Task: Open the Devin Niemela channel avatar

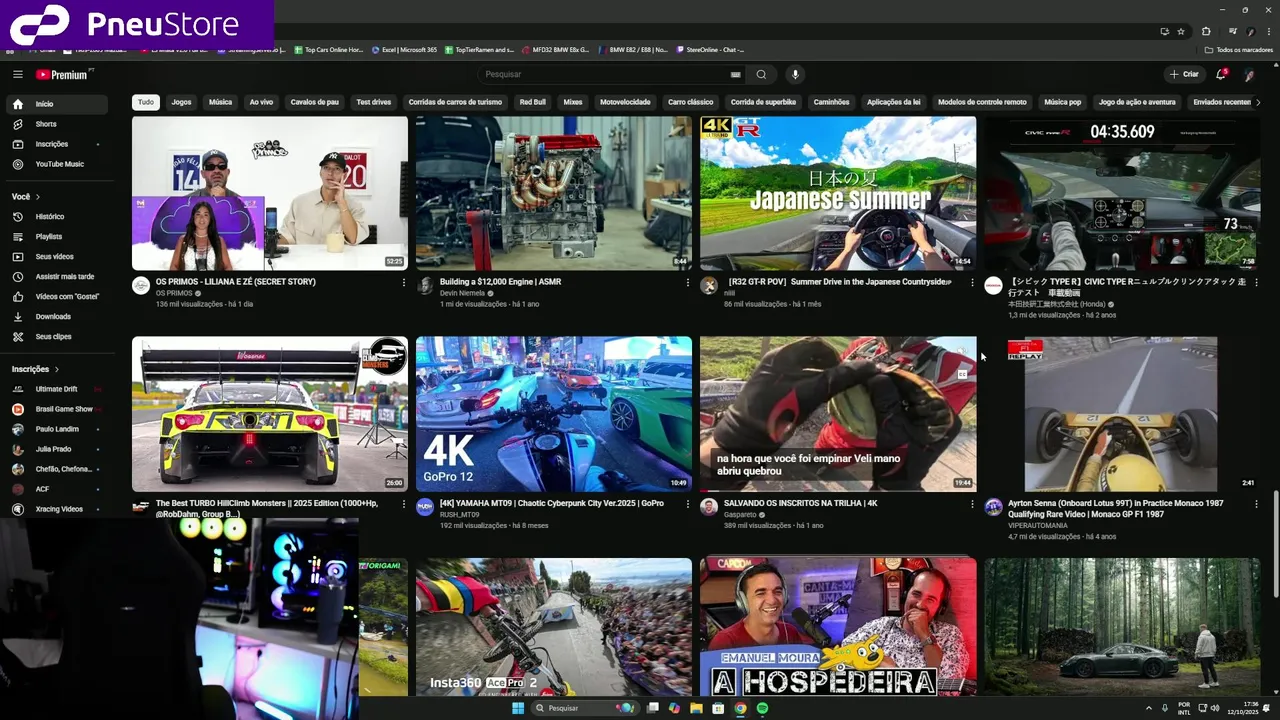Action: [425, 286]
